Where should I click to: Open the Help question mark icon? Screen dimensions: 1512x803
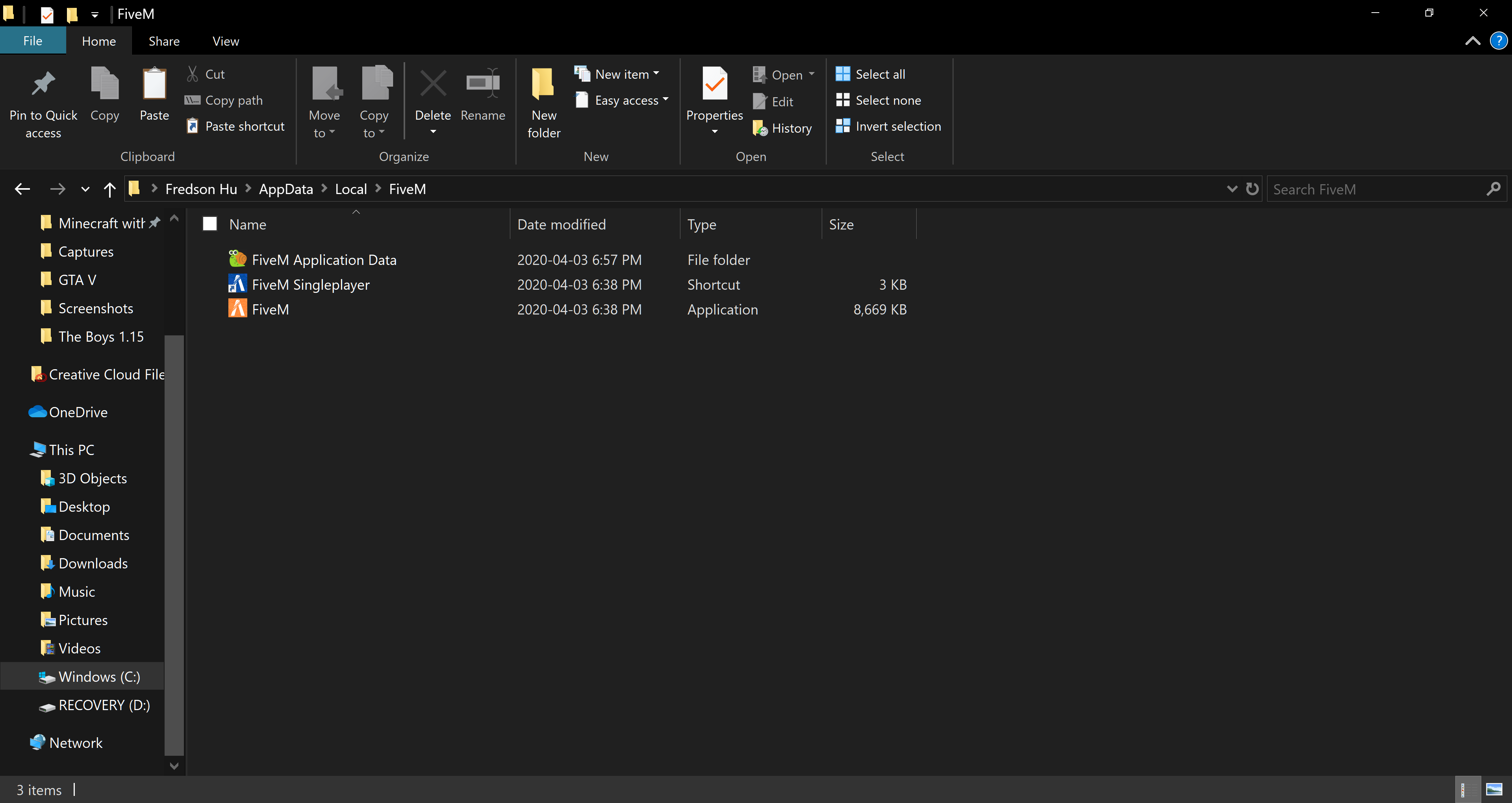coord(1498,41)
